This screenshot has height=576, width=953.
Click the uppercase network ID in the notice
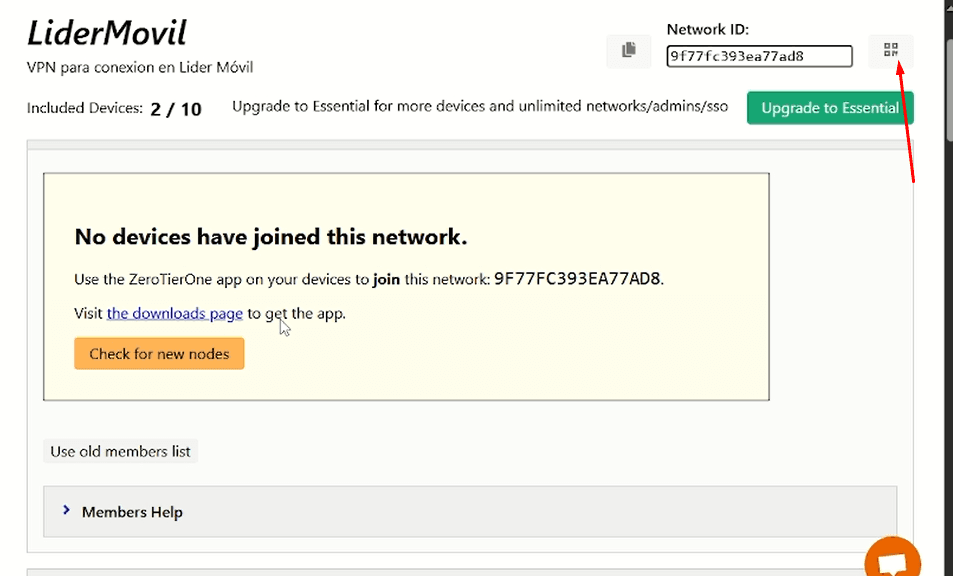(x=577, y=279)
